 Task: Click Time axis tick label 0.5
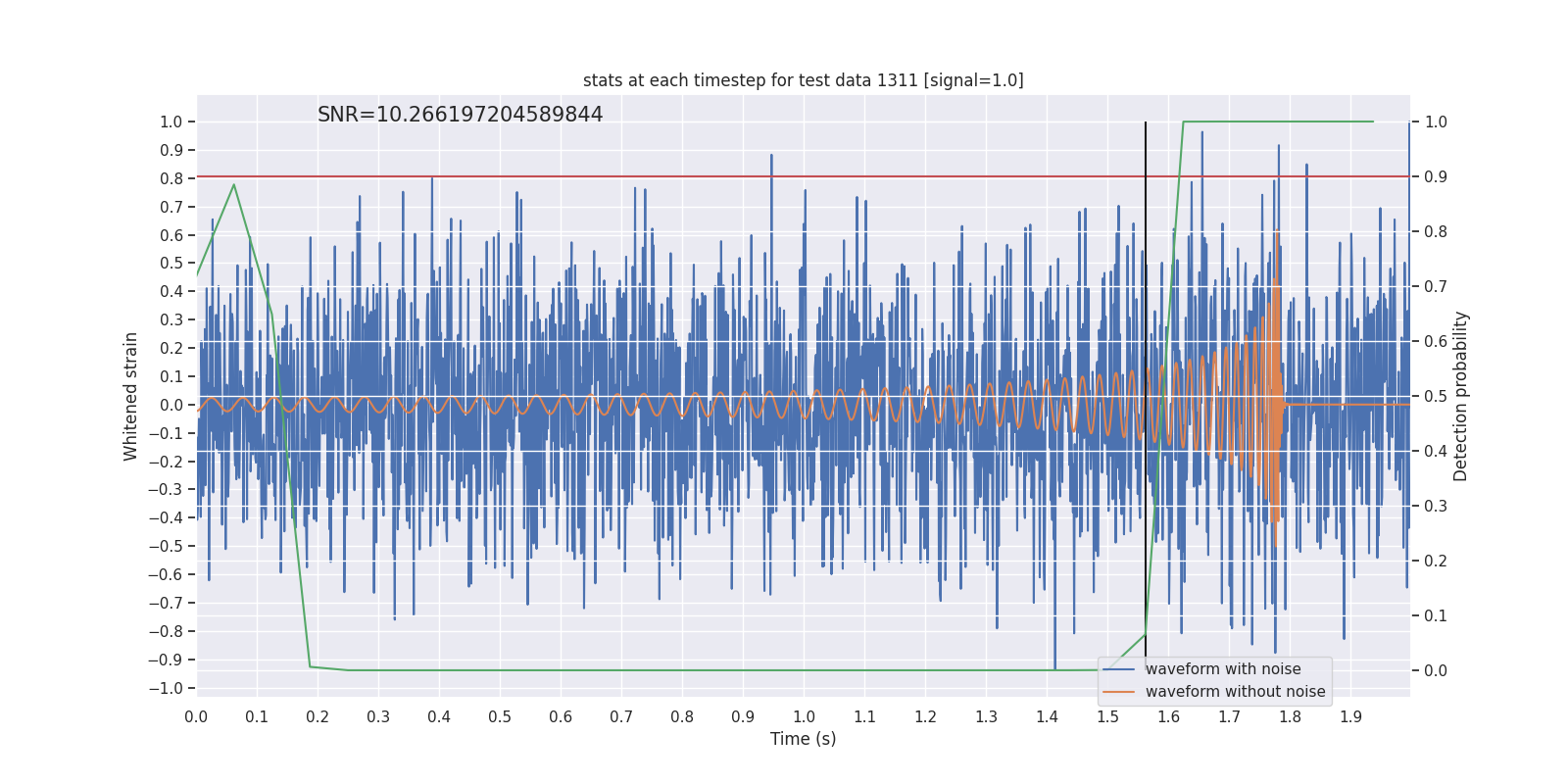500,717
